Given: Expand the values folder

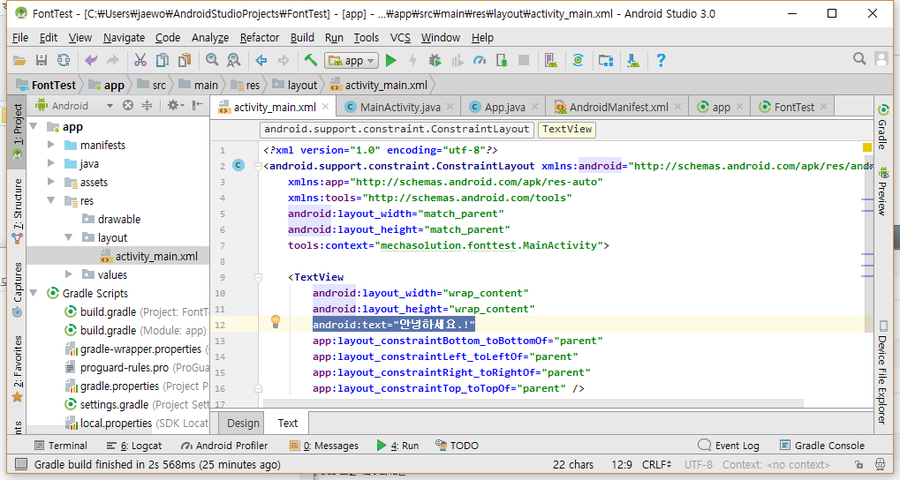Looking at the screenshot, I should coord(69,274).
